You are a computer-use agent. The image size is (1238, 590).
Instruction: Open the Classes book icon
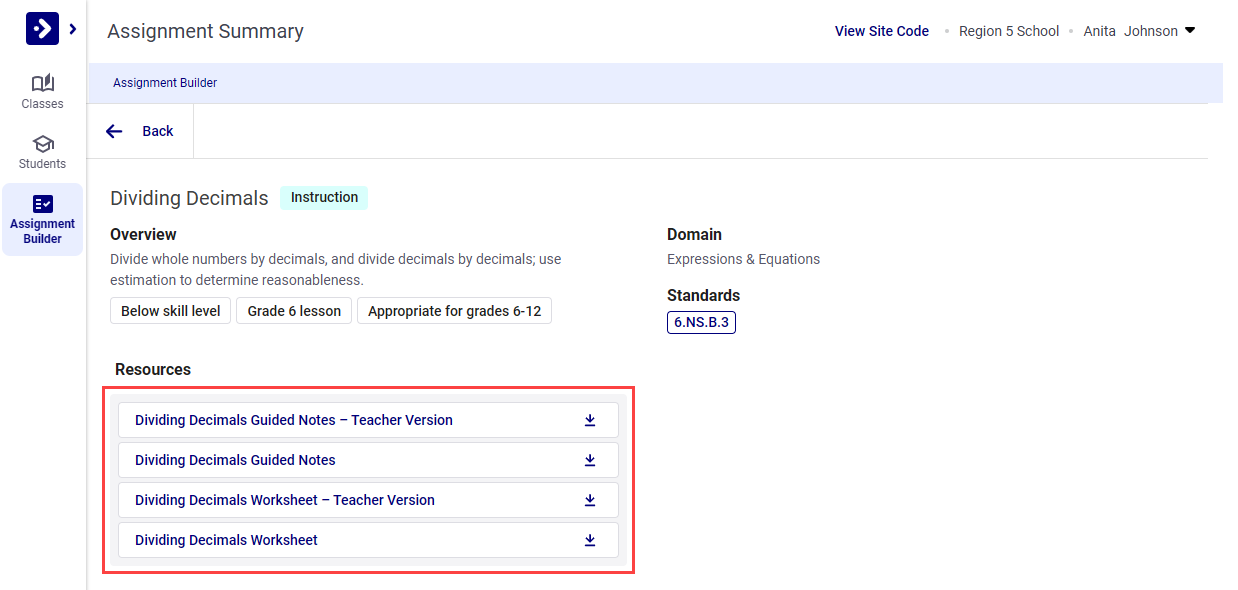click(x=42, y=83)
